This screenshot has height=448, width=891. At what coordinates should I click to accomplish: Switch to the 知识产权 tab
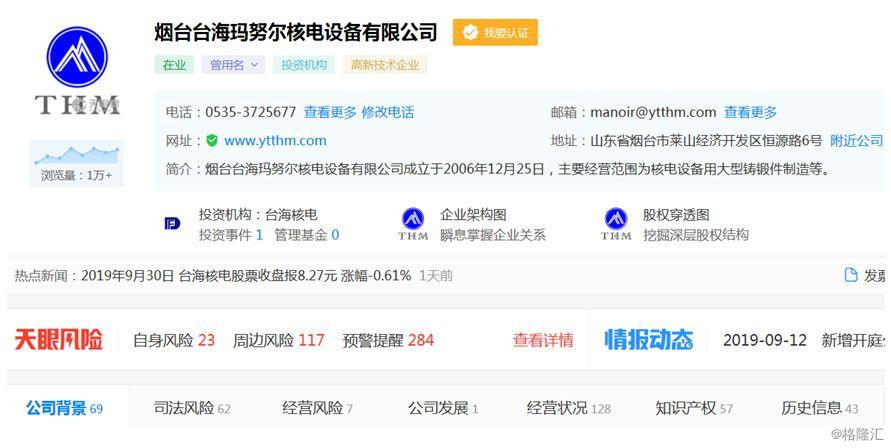[694, 408]
